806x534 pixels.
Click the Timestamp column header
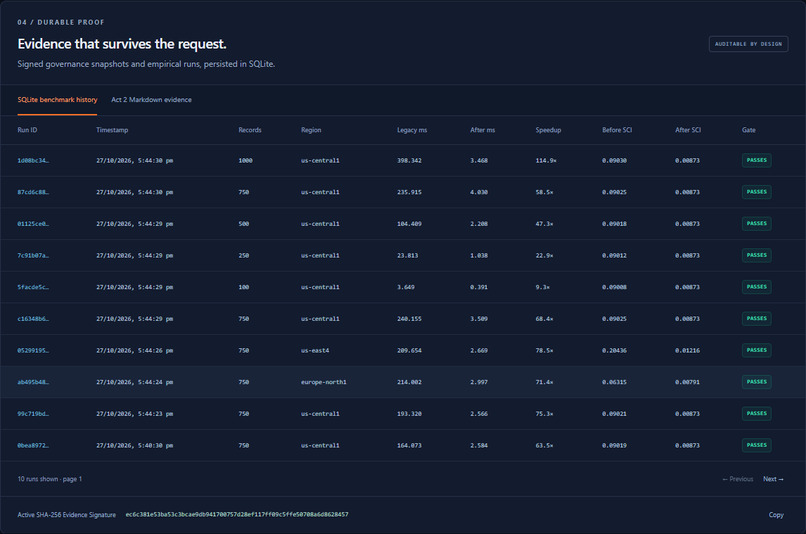point(112,130)
